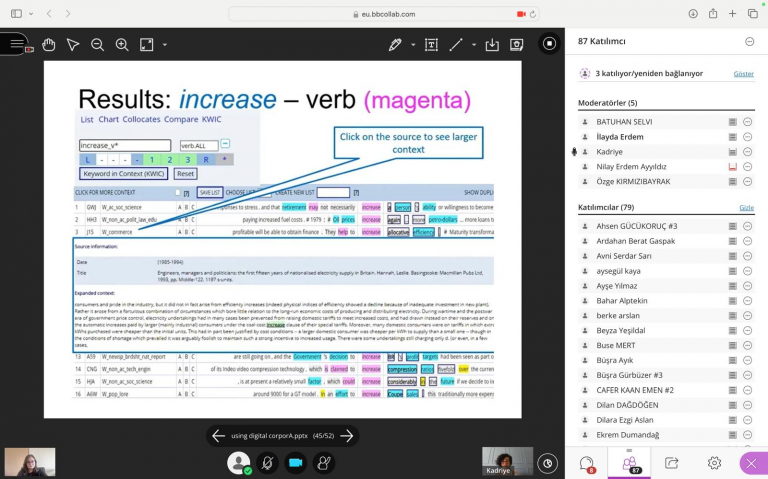This screenshot has height=479, width=768.
Task: Open attendee controls for Ayşe Yılmaz
Action: pyautogui.click(x=747, y=286)
